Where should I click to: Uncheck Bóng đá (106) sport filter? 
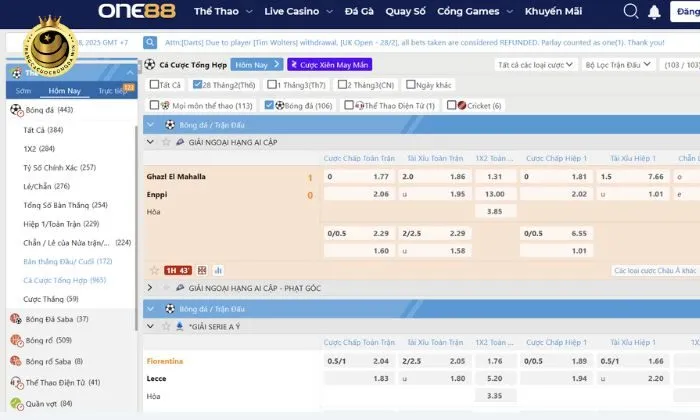tap(268, 105)
